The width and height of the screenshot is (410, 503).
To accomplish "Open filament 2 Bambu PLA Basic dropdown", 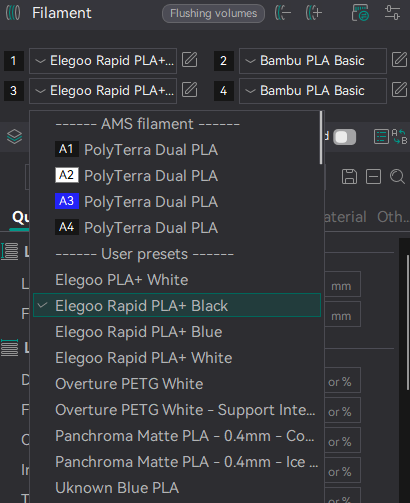I will (x=313, y=61).
